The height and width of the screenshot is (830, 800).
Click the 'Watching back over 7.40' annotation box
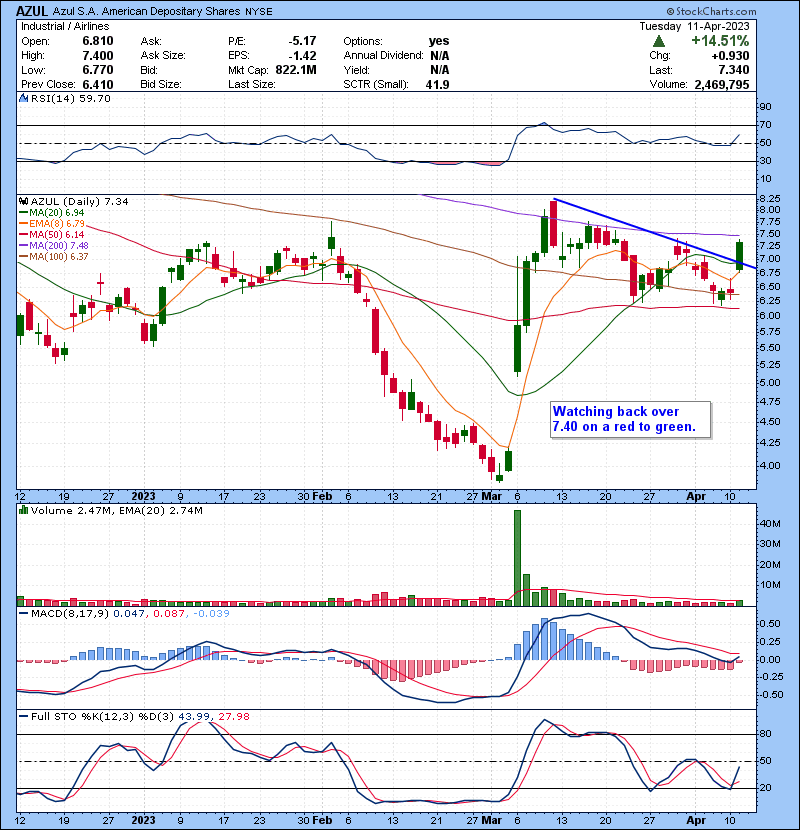pos(630,419)
